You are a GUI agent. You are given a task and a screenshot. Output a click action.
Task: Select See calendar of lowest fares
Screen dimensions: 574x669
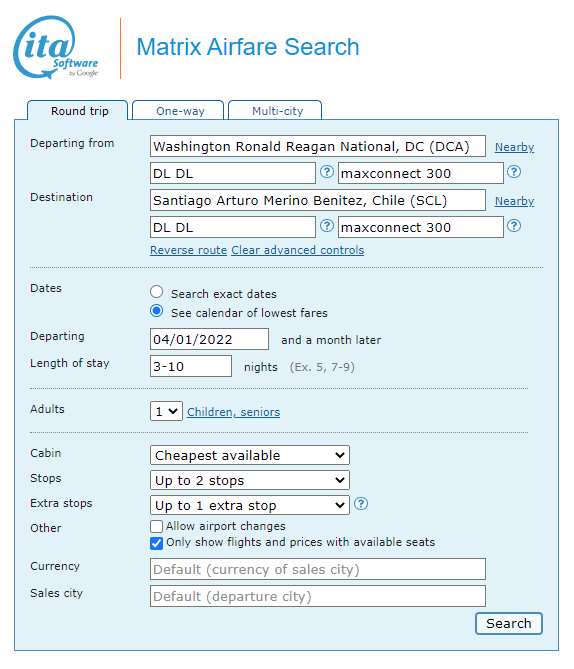pyautogui.click(x=157, y=311)
